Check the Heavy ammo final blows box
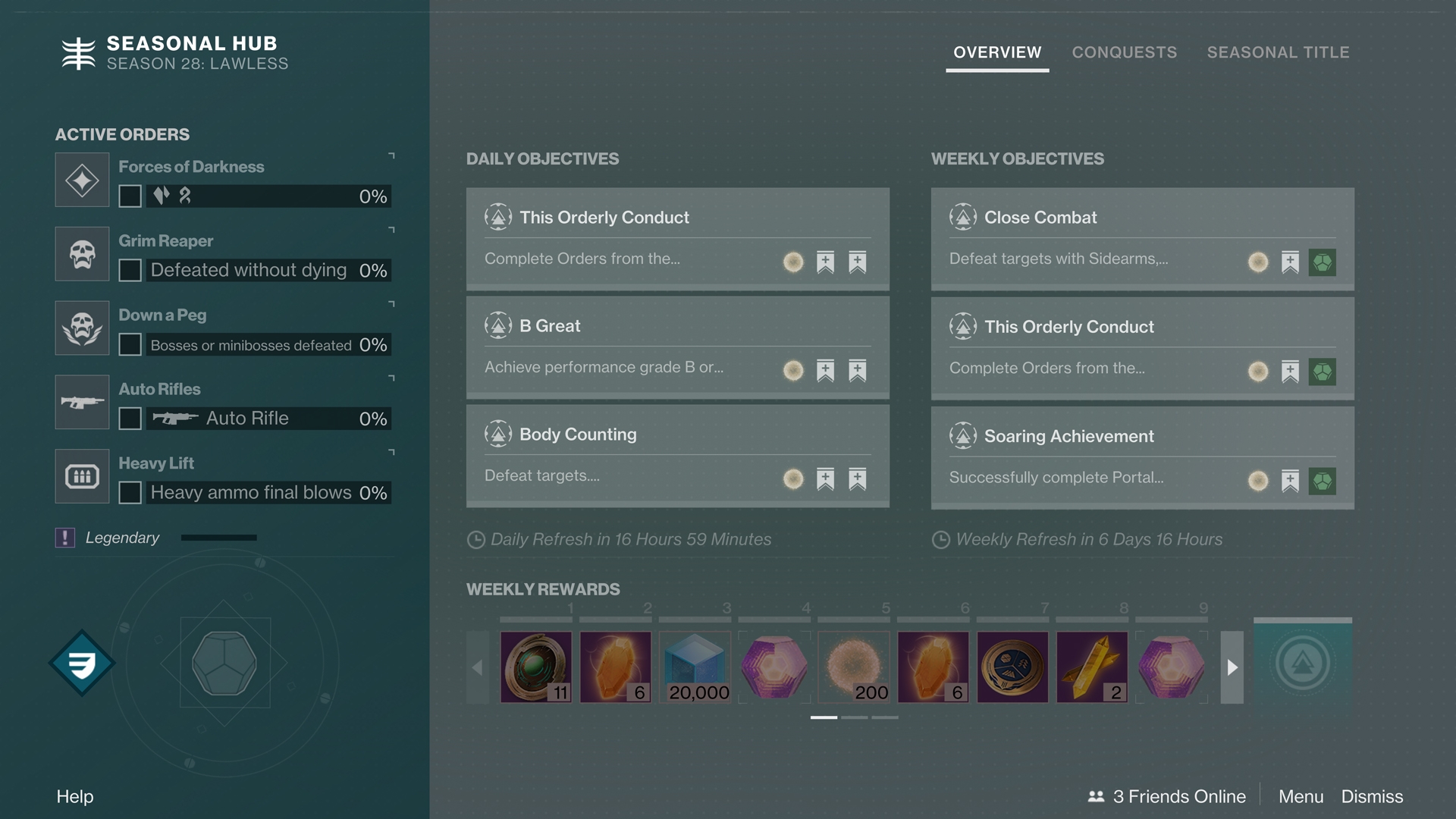The height and width of the screenshot is (819, 1456). 130,493
